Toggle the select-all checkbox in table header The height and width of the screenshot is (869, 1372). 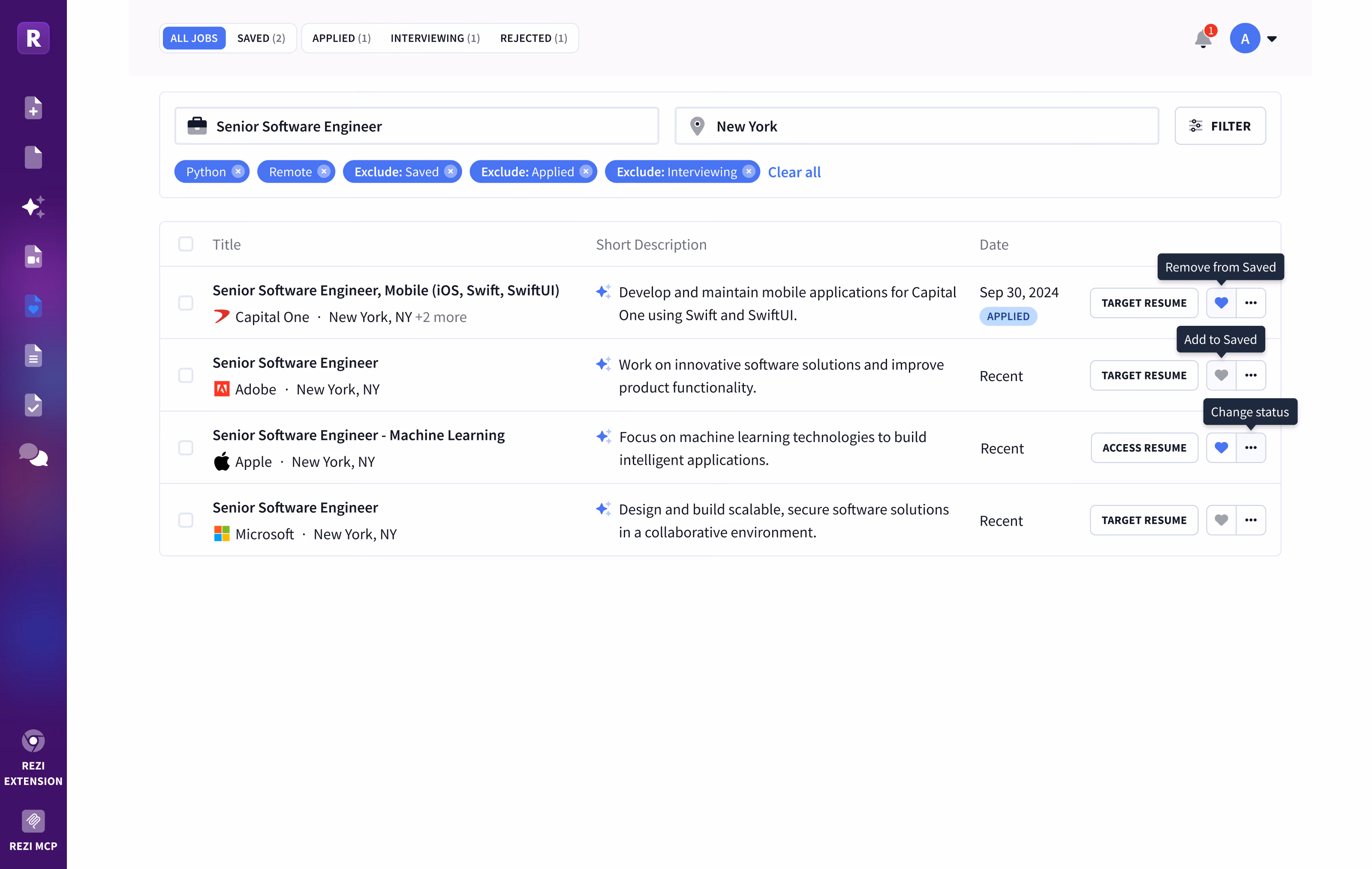(186, 244)
